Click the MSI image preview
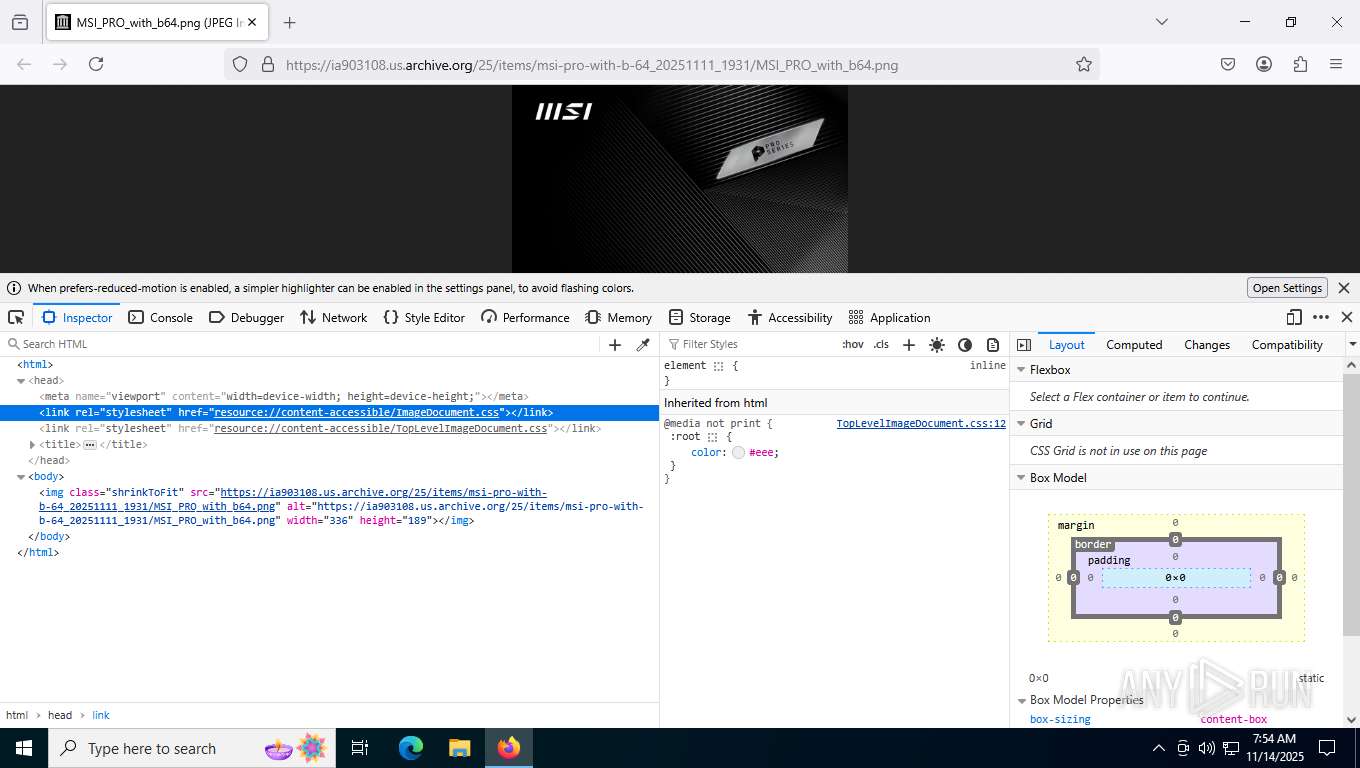Image resolution: width=1360 pixels, height=768 pixels. point(680,179)
